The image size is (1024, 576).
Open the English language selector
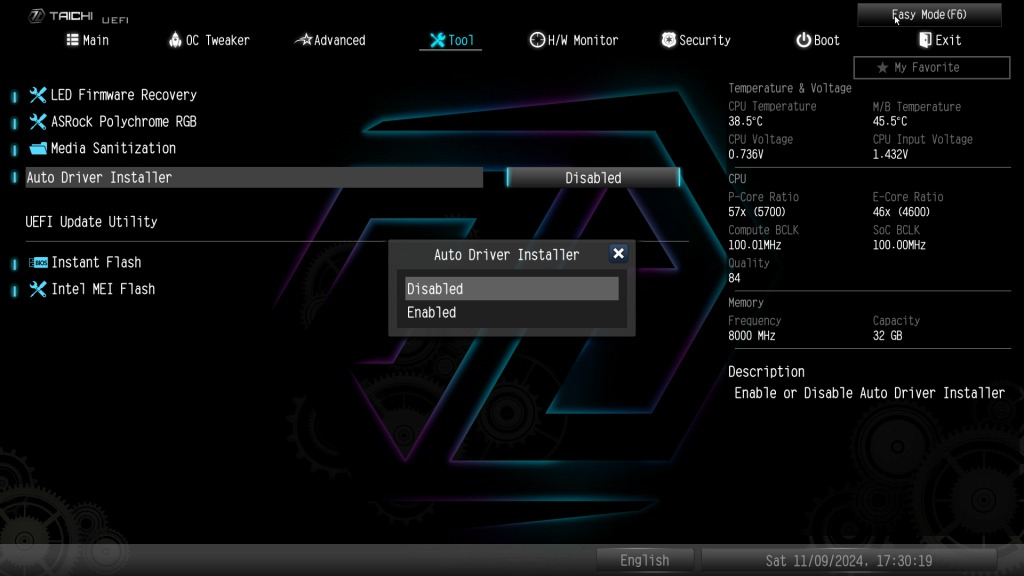pyautogui.click(x=645, y=560)
